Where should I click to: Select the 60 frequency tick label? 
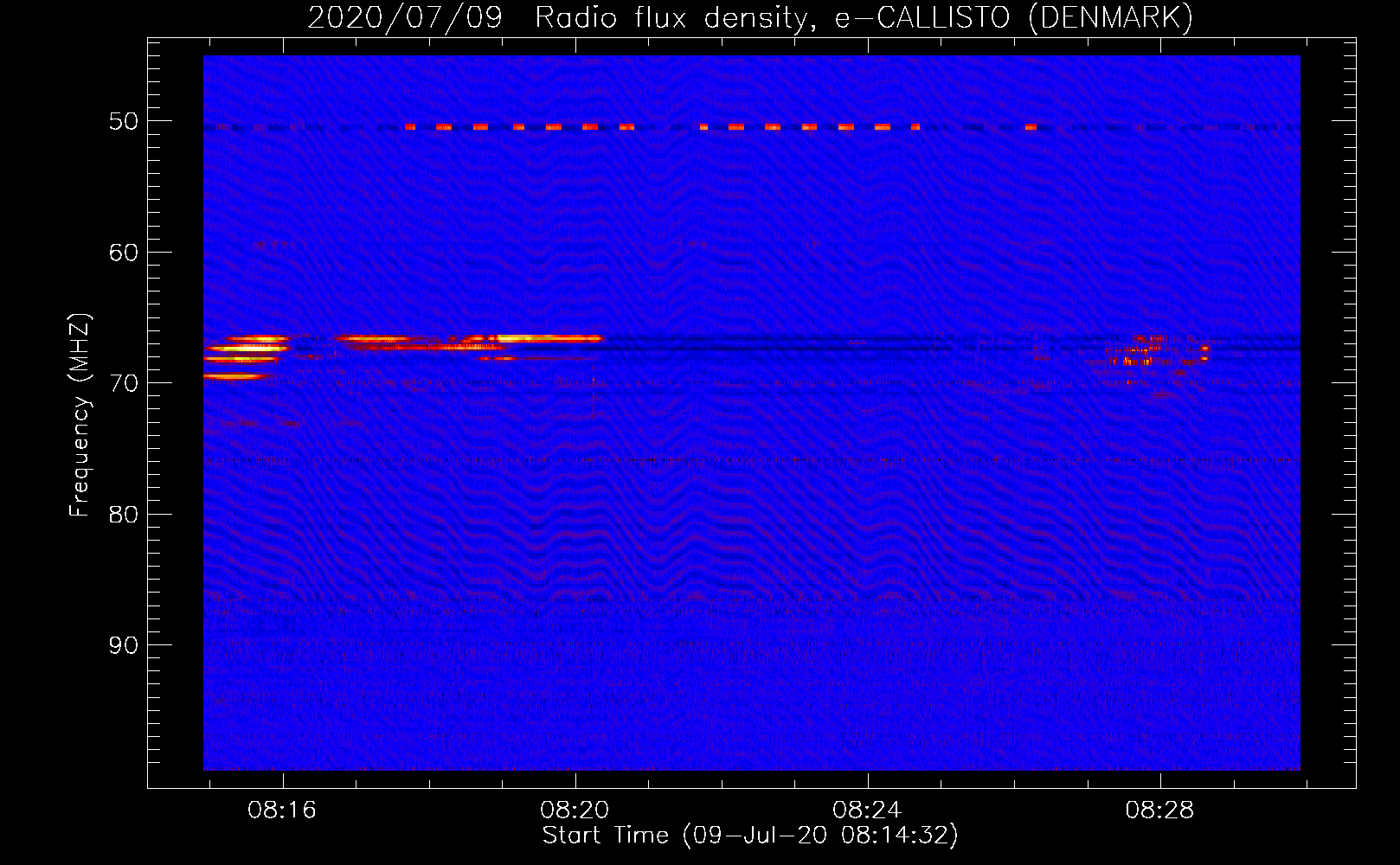tap(124, 253)
